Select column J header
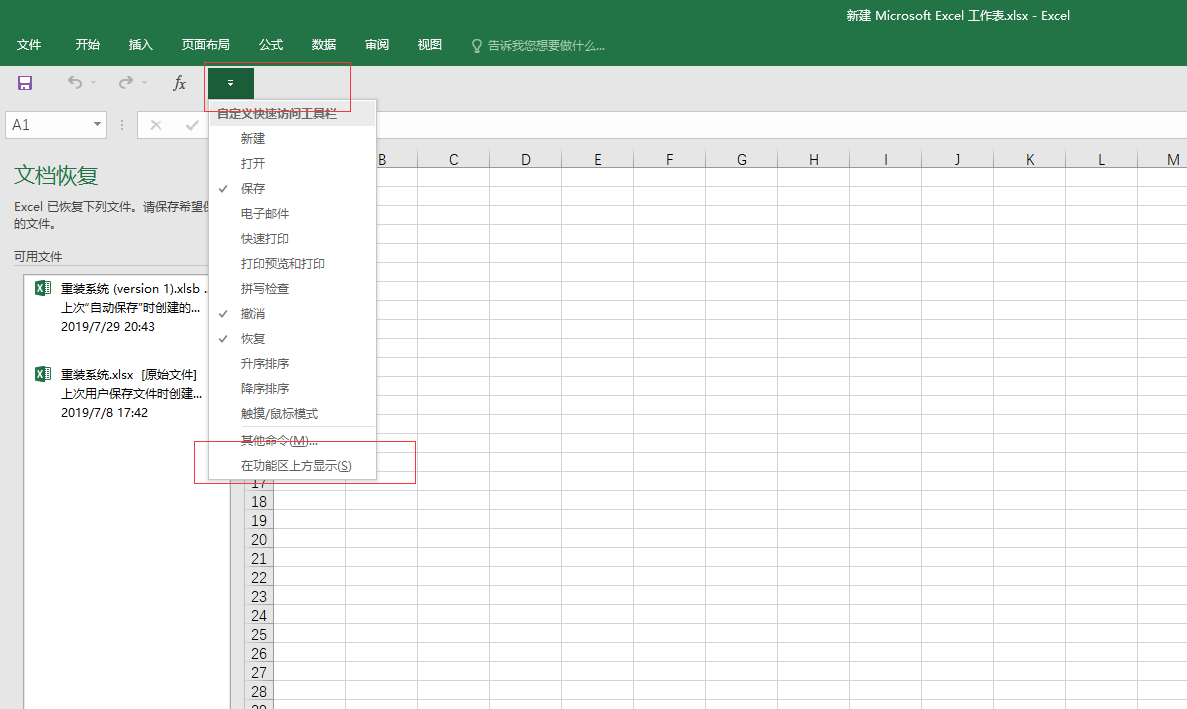Viewport: 1187px width, 709px height. [x=957, y=159]
